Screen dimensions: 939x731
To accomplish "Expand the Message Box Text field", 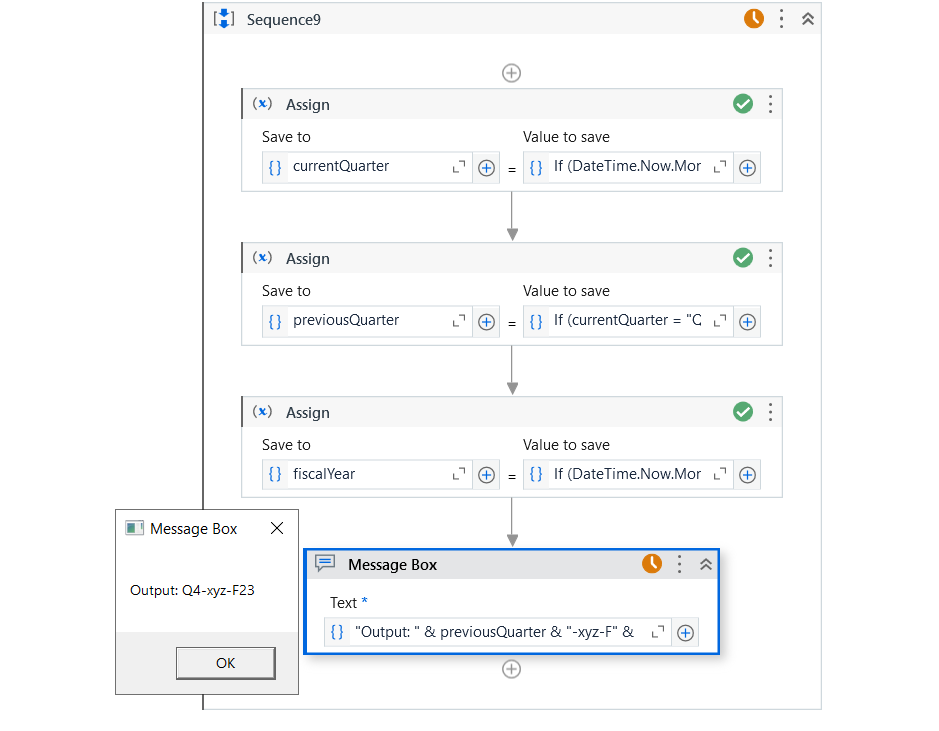I will tap(658, 632).
